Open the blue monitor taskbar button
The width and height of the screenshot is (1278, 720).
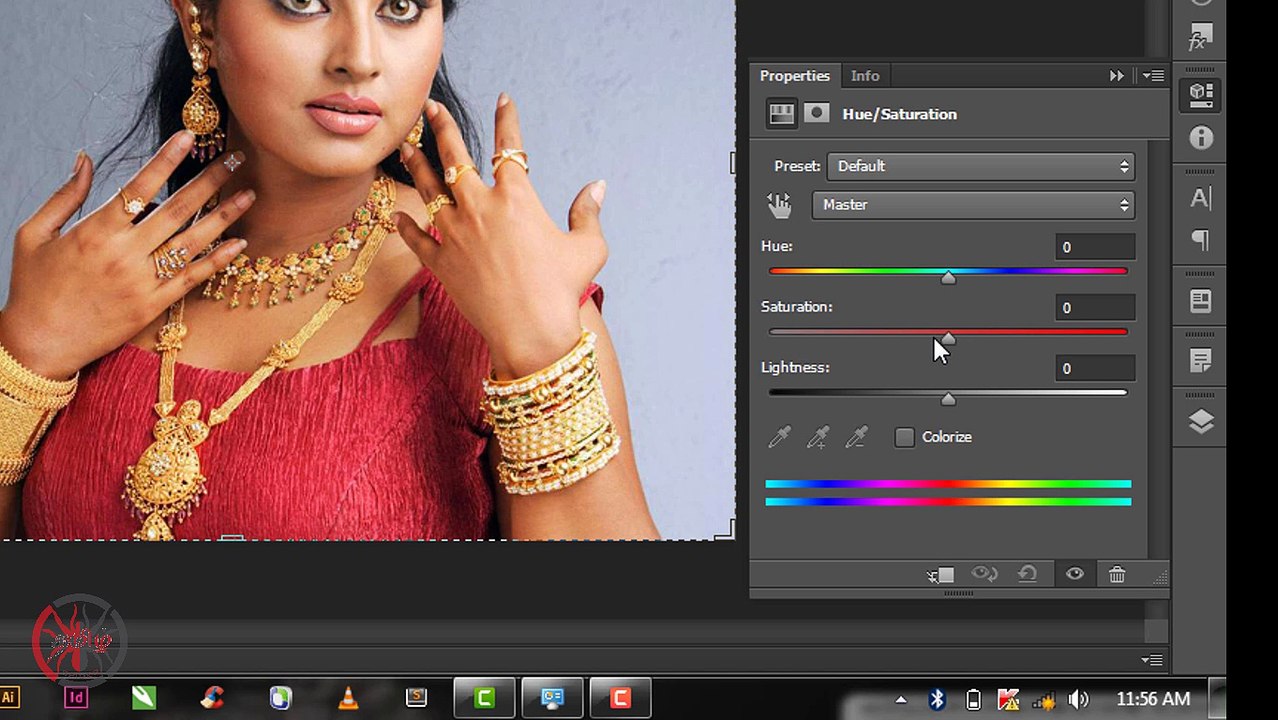tap(552, 698)
